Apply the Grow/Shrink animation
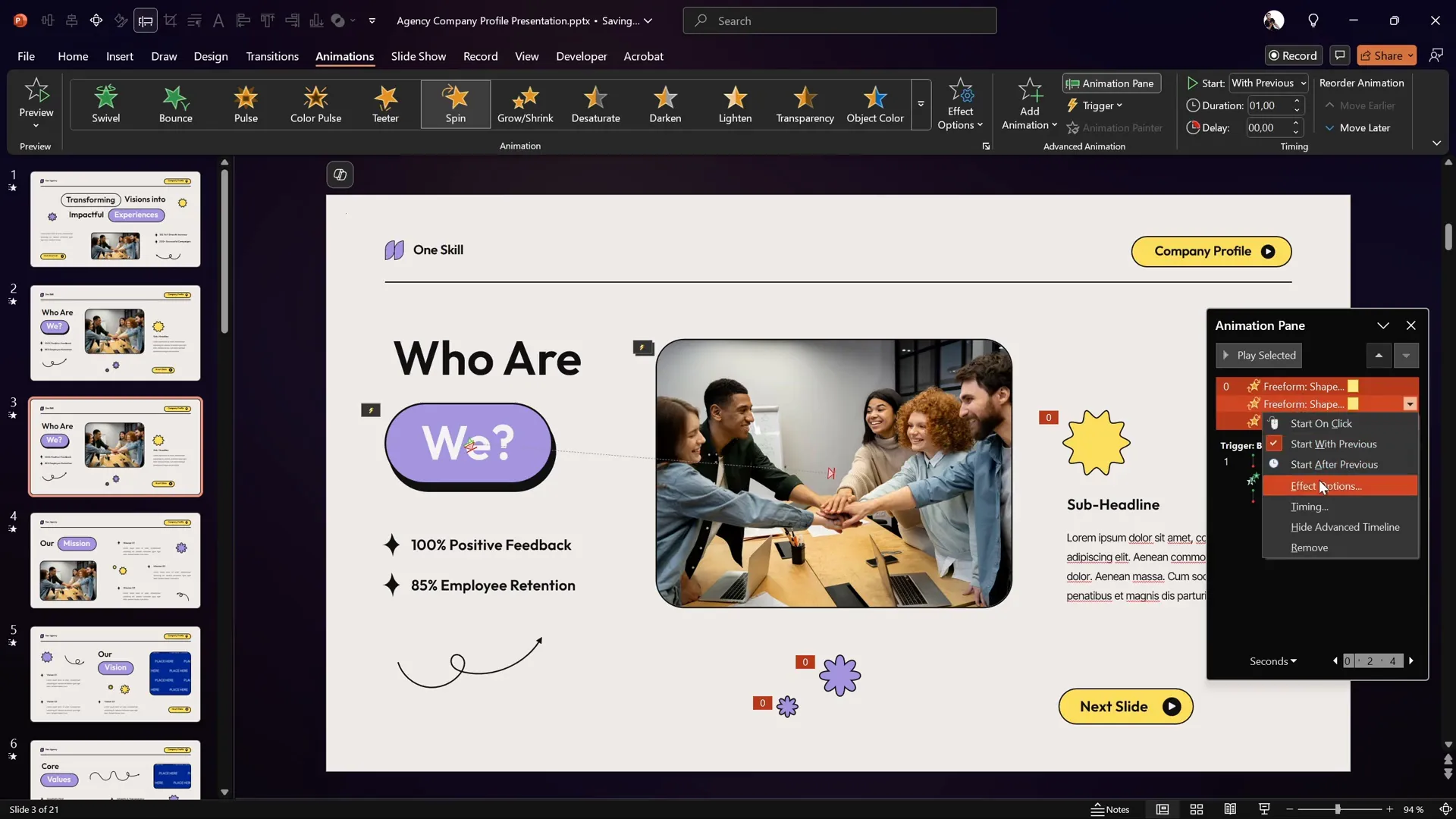Image resolution: width=1456 pixels, height=819 pixels. 526,104
